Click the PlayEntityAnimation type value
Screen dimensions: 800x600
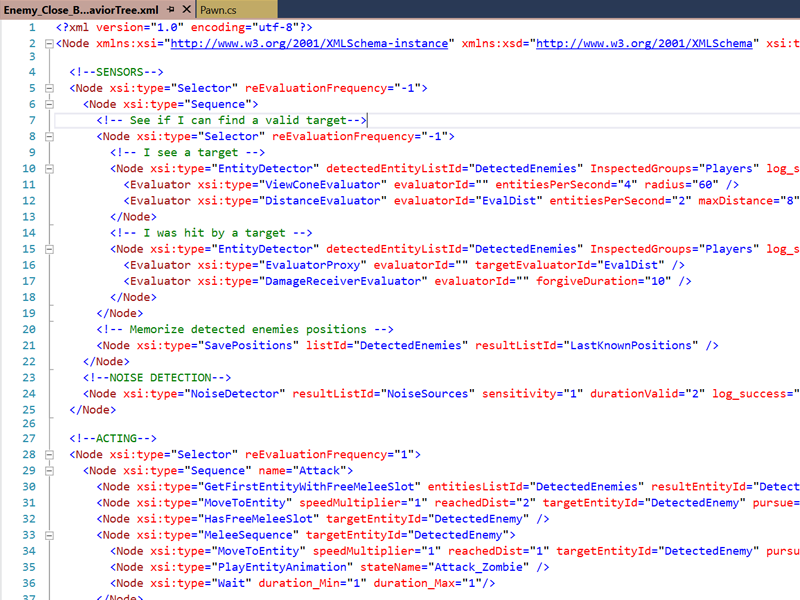tap(282, 567)
